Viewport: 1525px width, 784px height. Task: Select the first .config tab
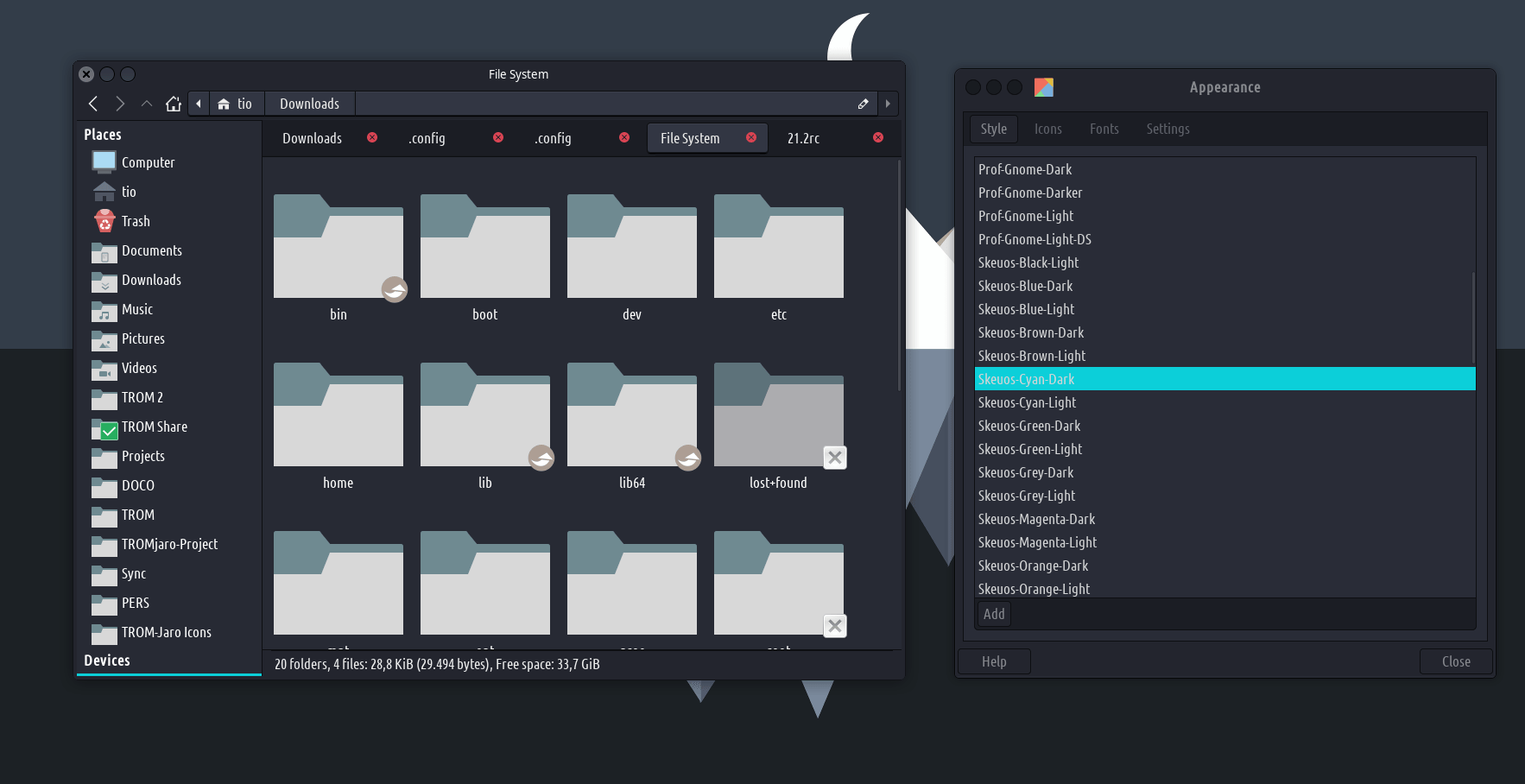click(x=427, y=138)
